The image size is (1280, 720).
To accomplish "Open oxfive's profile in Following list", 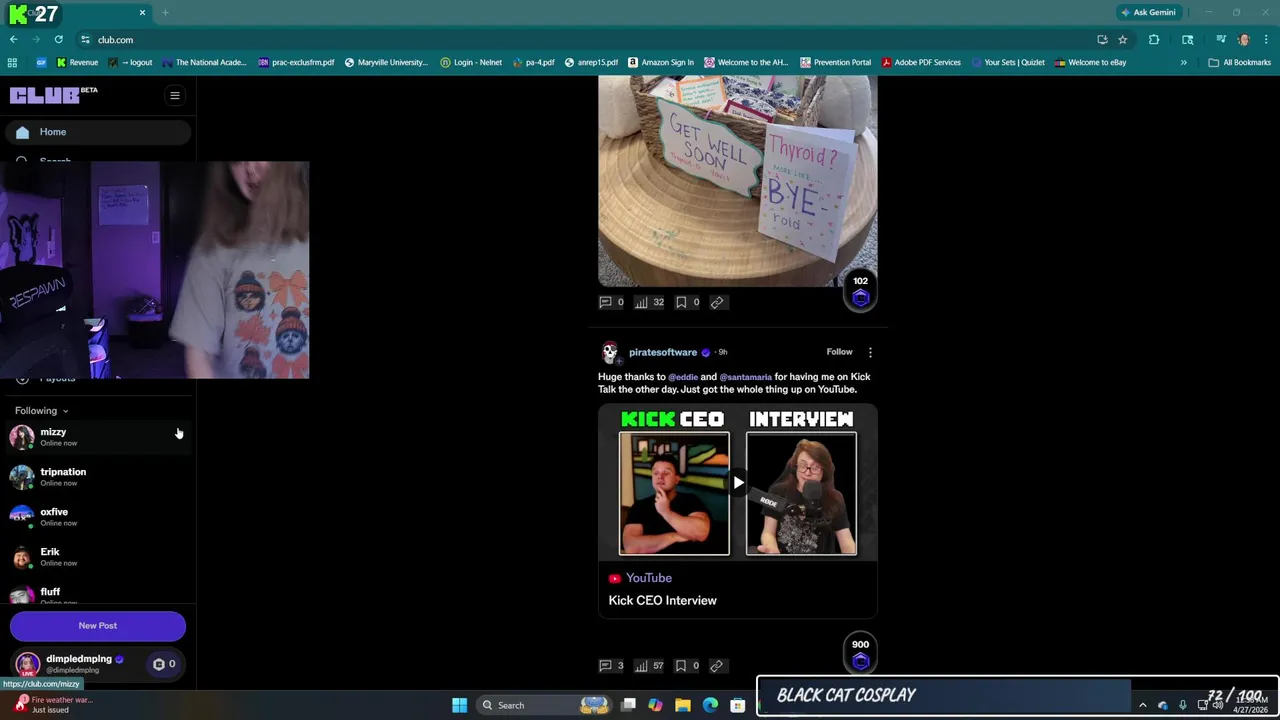I will [x=97, y=517].
